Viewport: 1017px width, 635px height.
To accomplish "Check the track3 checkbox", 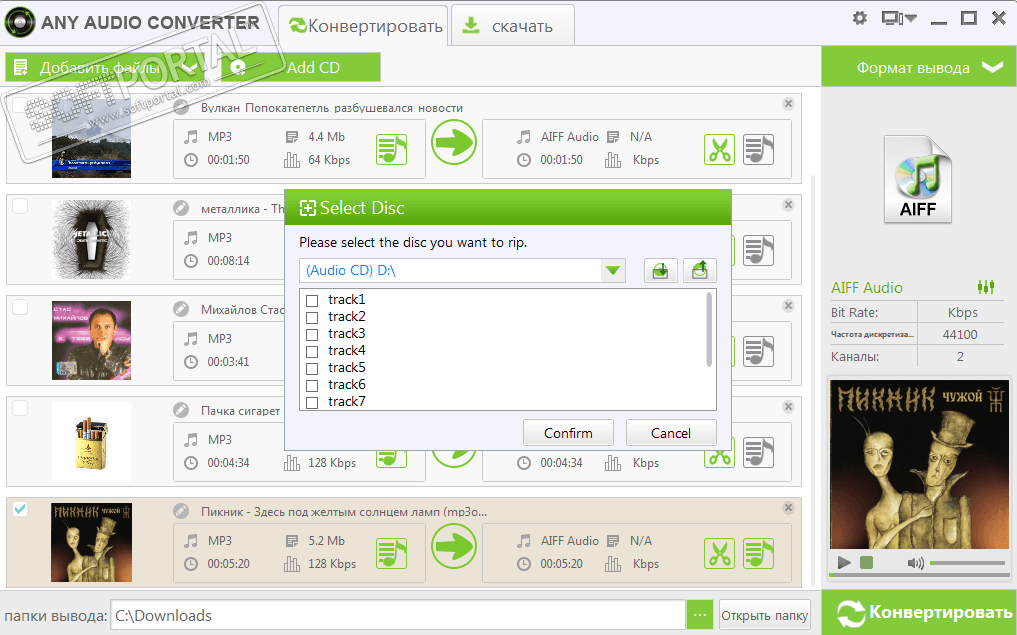I will coord(312,334).
